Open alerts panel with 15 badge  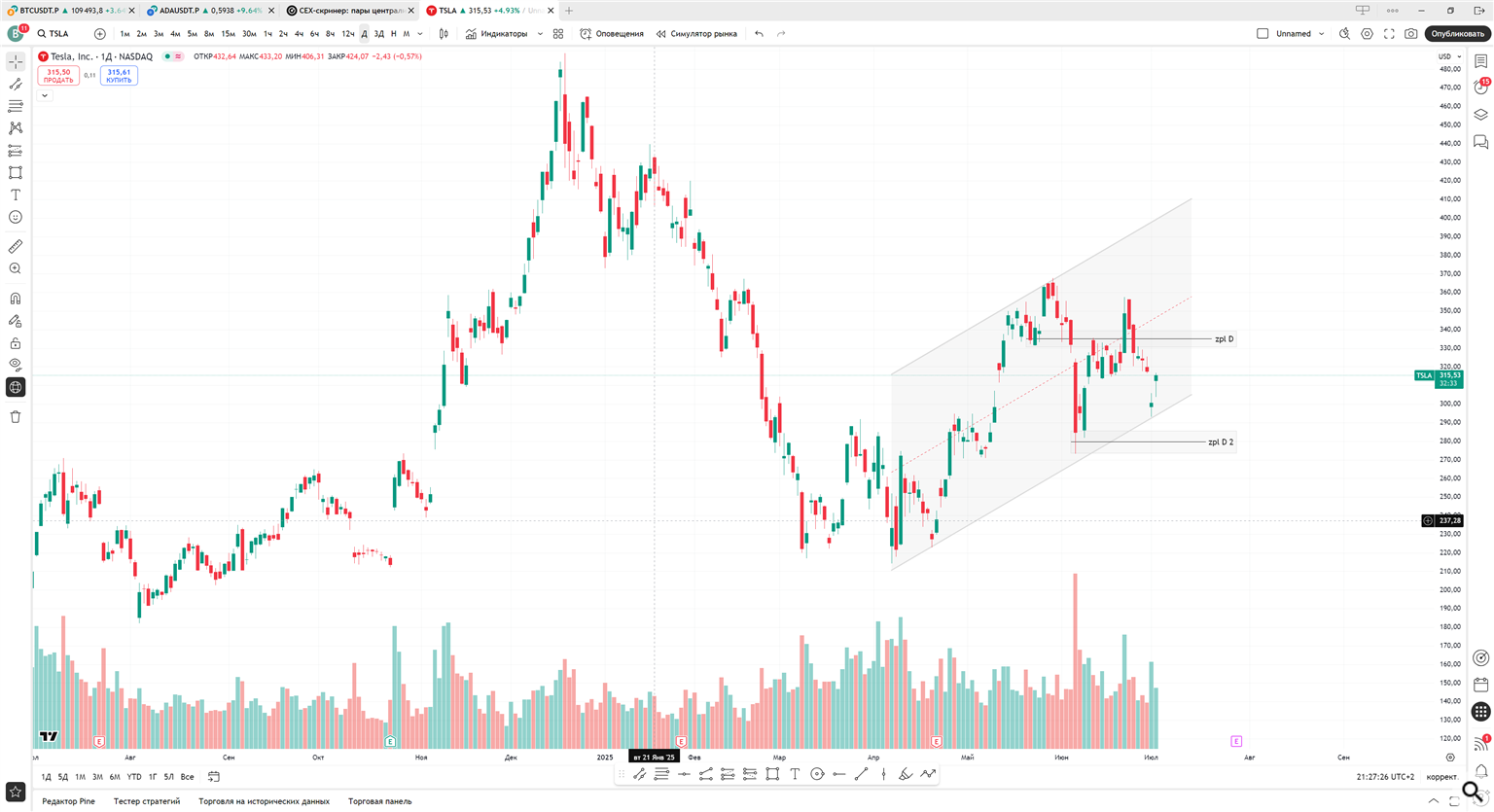(1480, 88)
